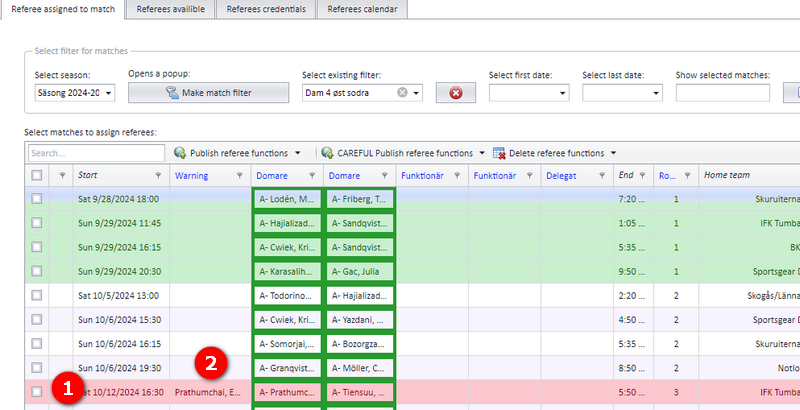Open filter pin icon of Start column

coord(158,175)
